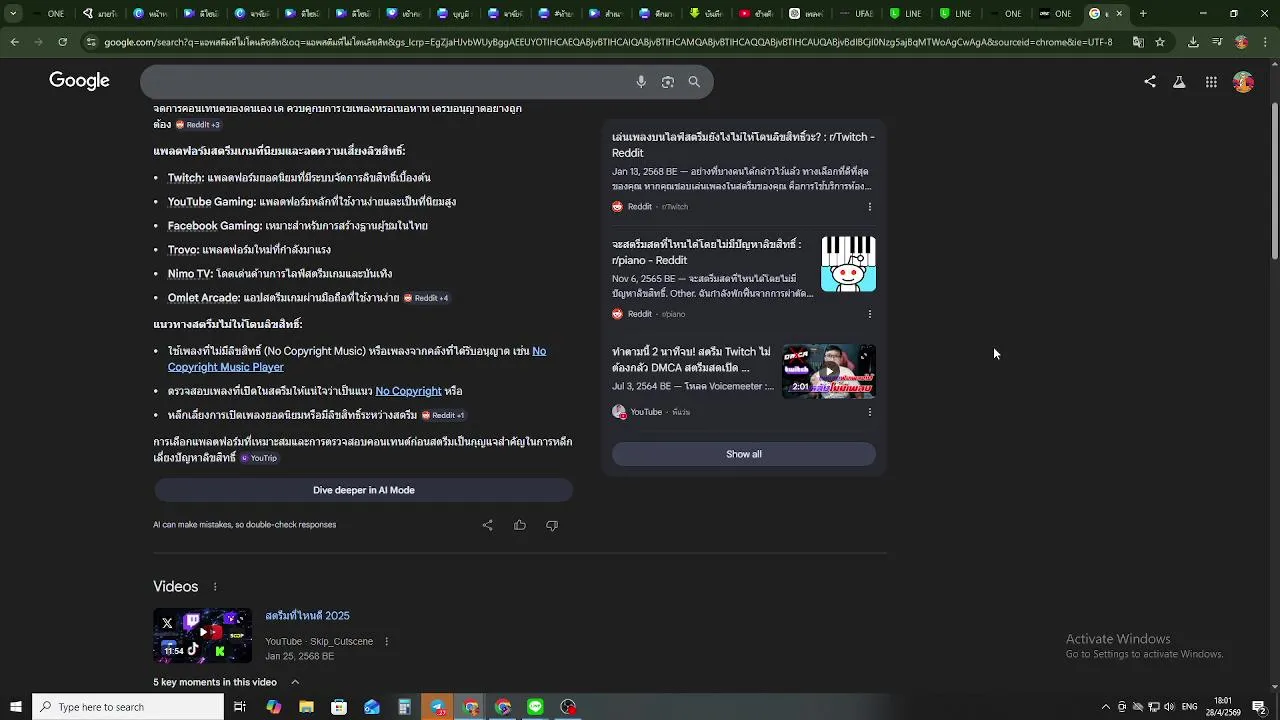Open notification center on taskbar

pos(1259,707)
